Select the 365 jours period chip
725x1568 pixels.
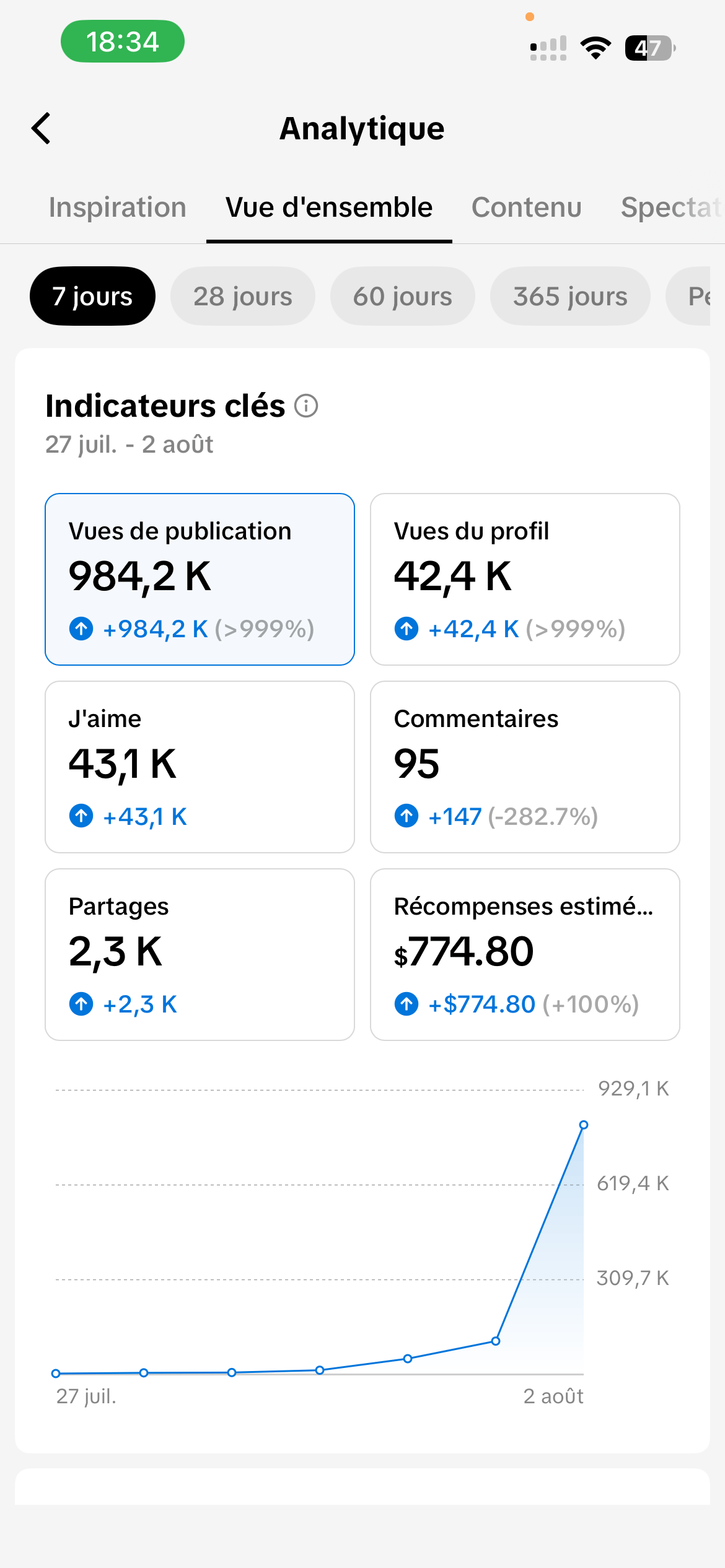coord(570,296)
